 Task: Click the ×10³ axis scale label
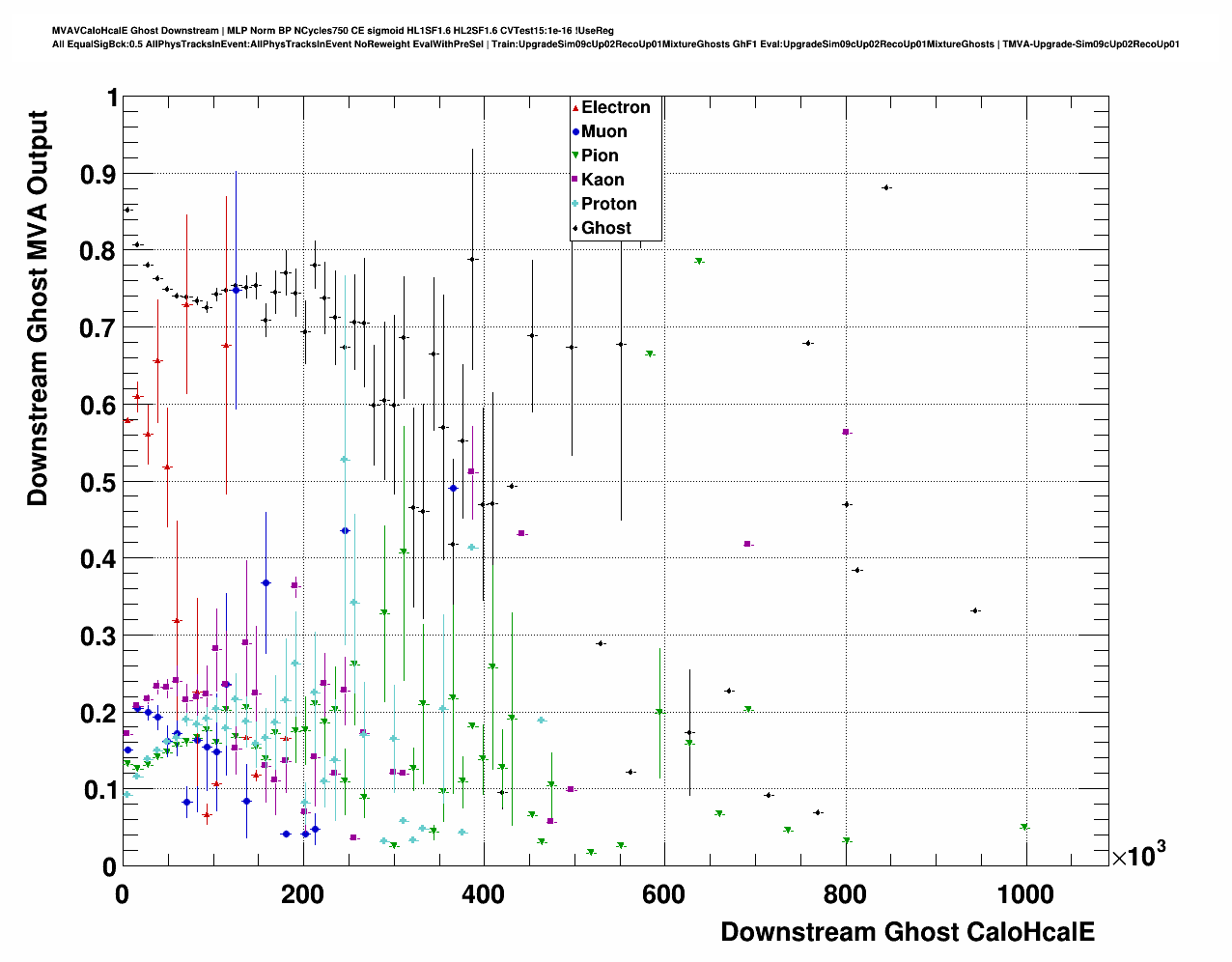point(1138,855)
